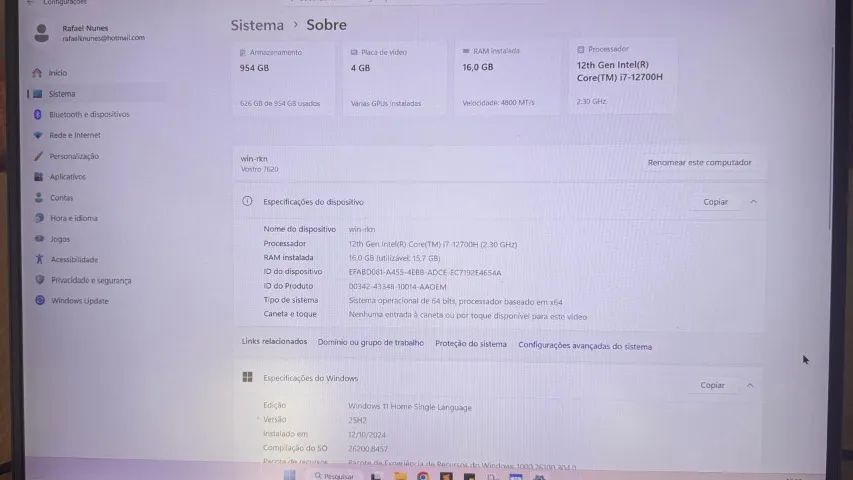Go to Personalização settings
The image size is (853, 480).
(x=74, y=156)
